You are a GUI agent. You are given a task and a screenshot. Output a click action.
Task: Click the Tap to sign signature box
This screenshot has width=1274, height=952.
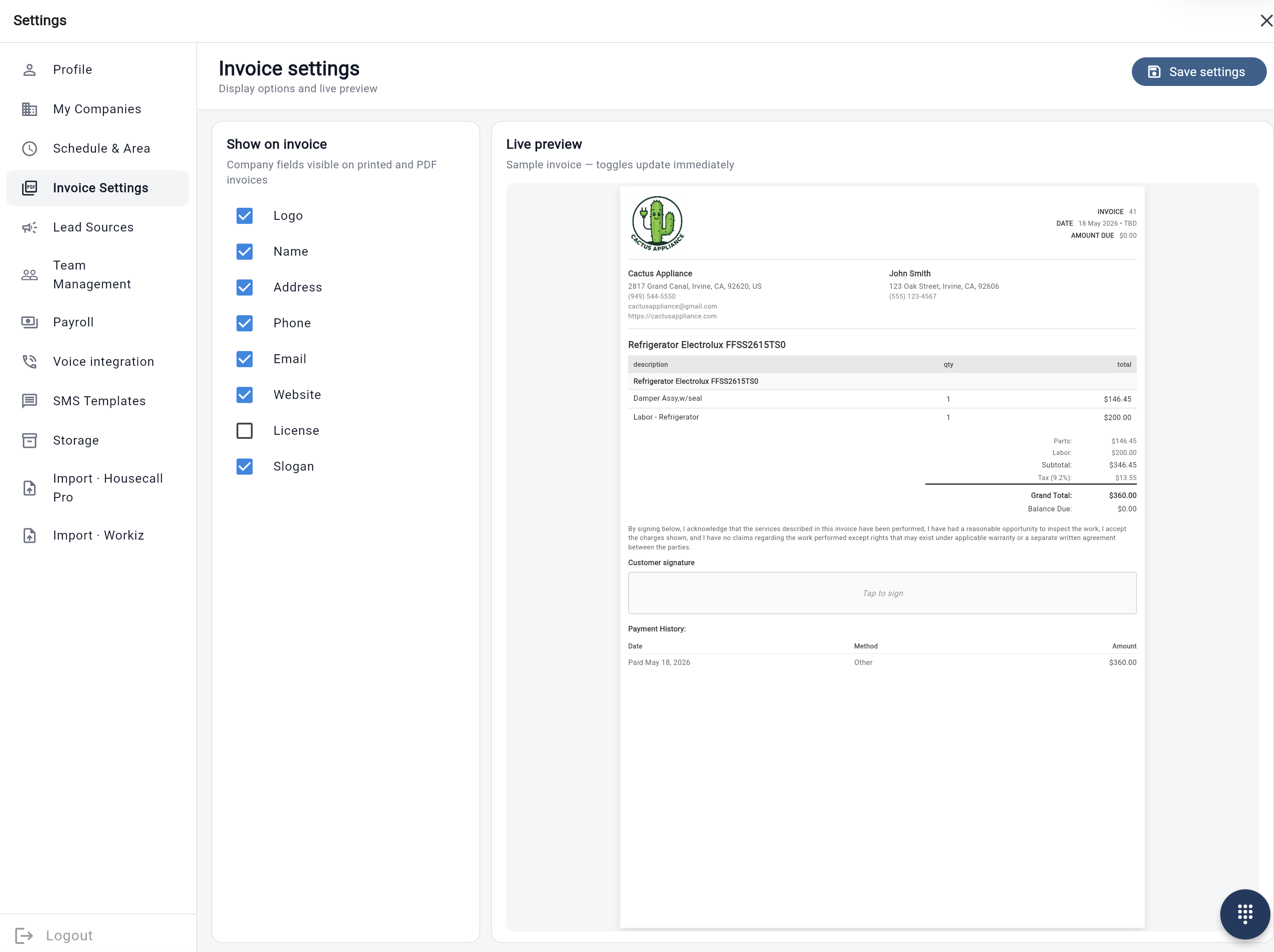point(882,593)
